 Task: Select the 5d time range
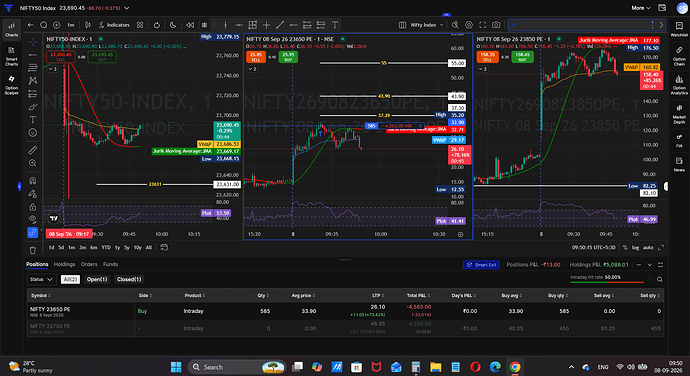pyautogui.click(x=61, y=248)
